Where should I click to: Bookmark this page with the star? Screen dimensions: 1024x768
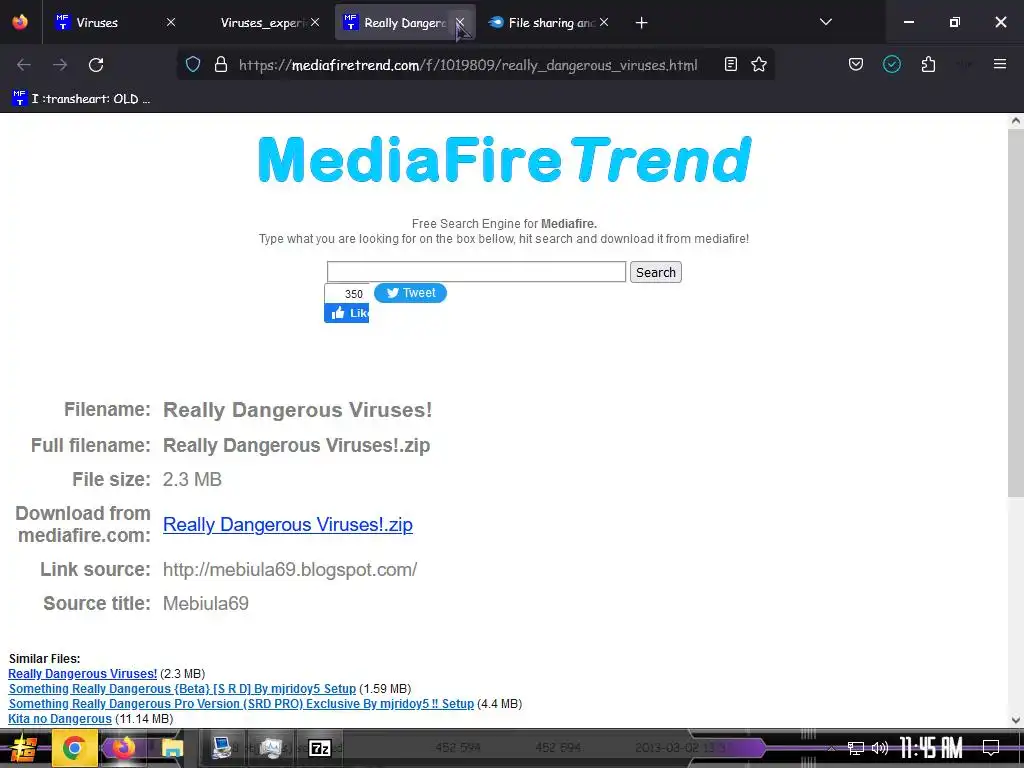759,64
